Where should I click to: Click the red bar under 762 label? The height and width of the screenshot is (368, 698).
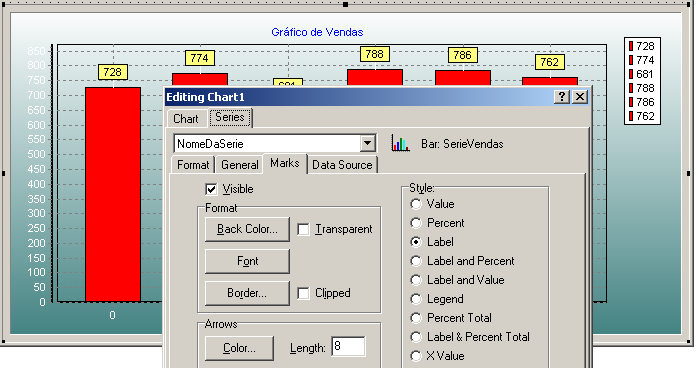[550, 81]
